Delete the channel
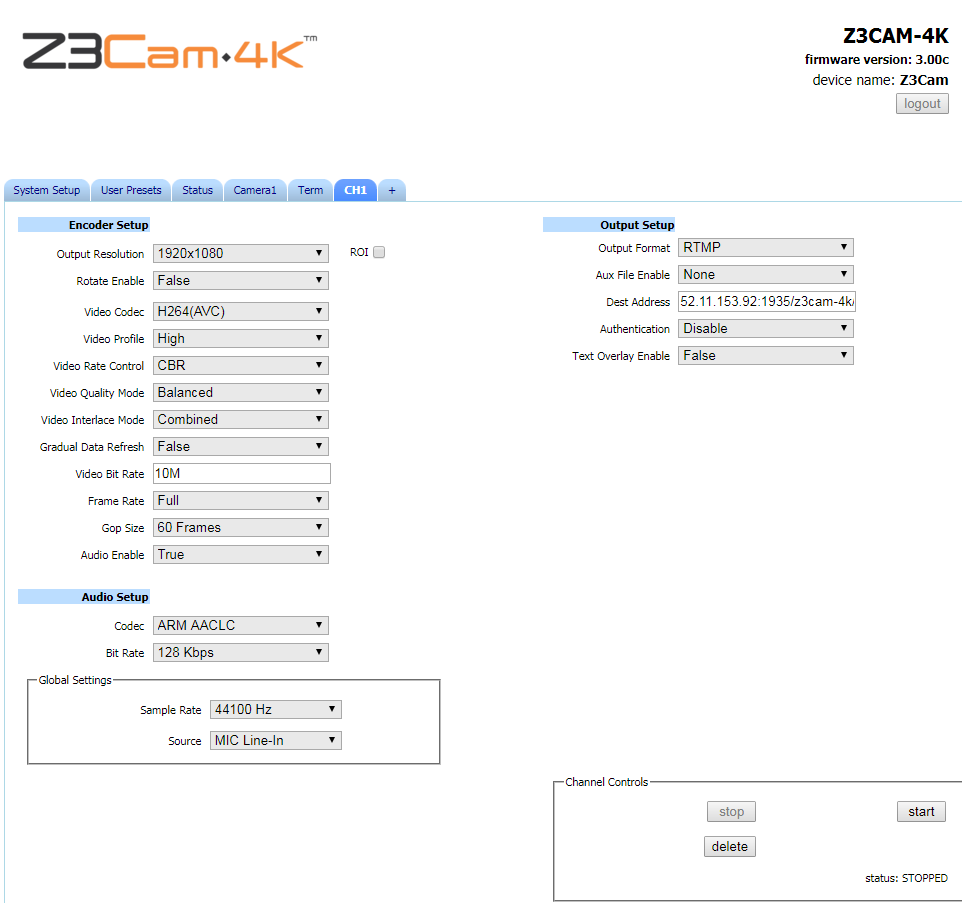Viewport: 962px width, 903px height. [729, 847]
